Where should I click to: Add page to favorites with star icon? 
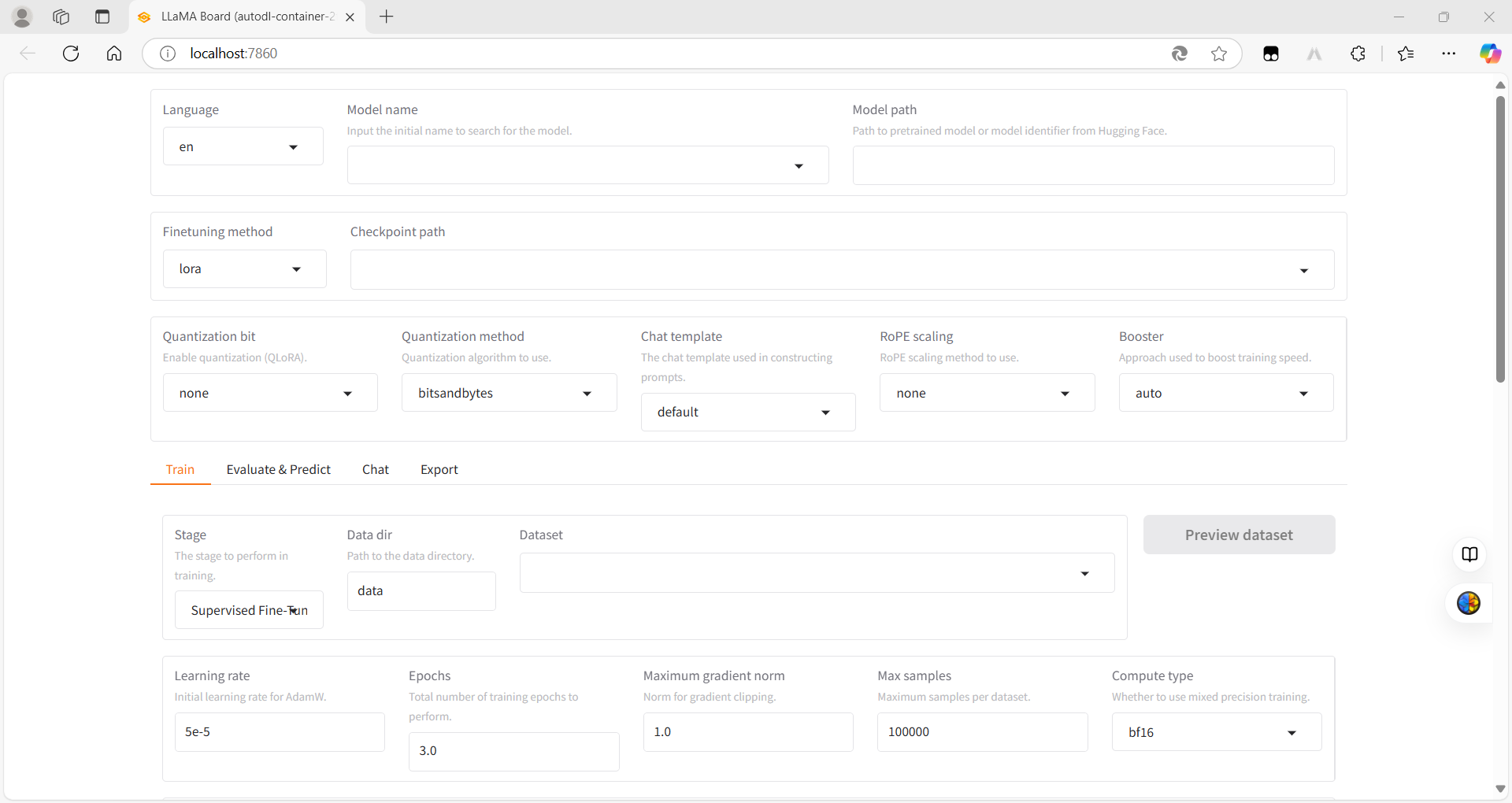click(x=1219, y=54)
